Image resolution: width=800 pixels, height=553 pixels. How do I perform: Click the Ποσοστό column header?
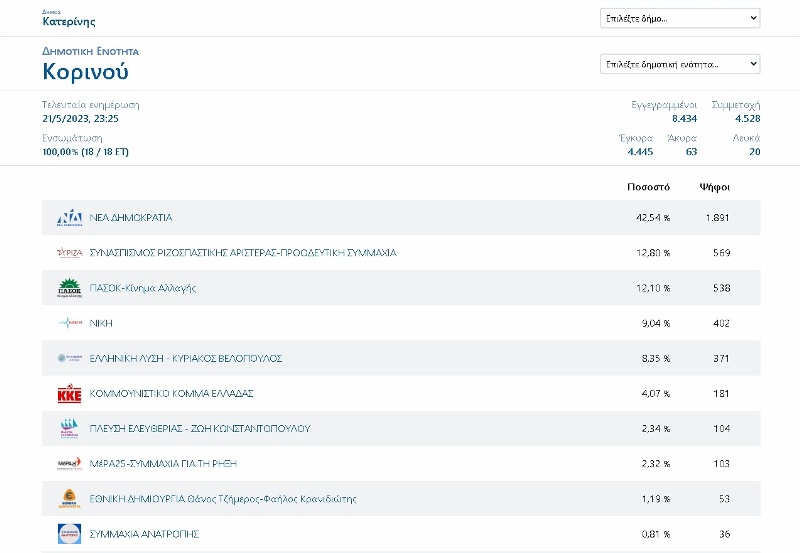click(x=648, y=187)
